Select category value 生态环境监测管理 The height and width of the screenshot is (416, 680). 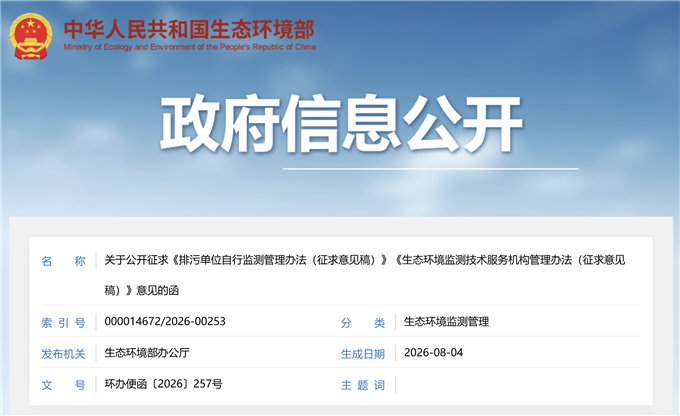click(x=446, y=321)
